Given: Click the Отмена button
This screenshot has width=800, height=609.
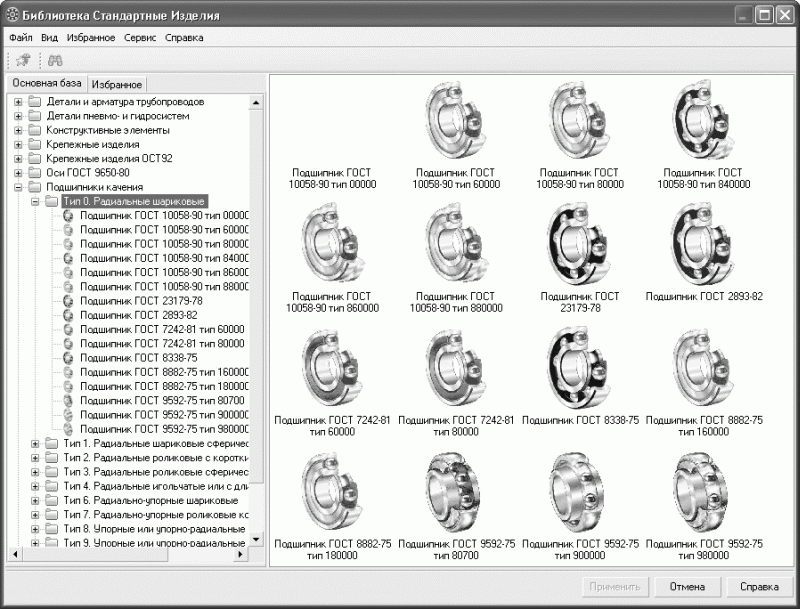Looking at the screenshot, I should (x=687, y=587).
